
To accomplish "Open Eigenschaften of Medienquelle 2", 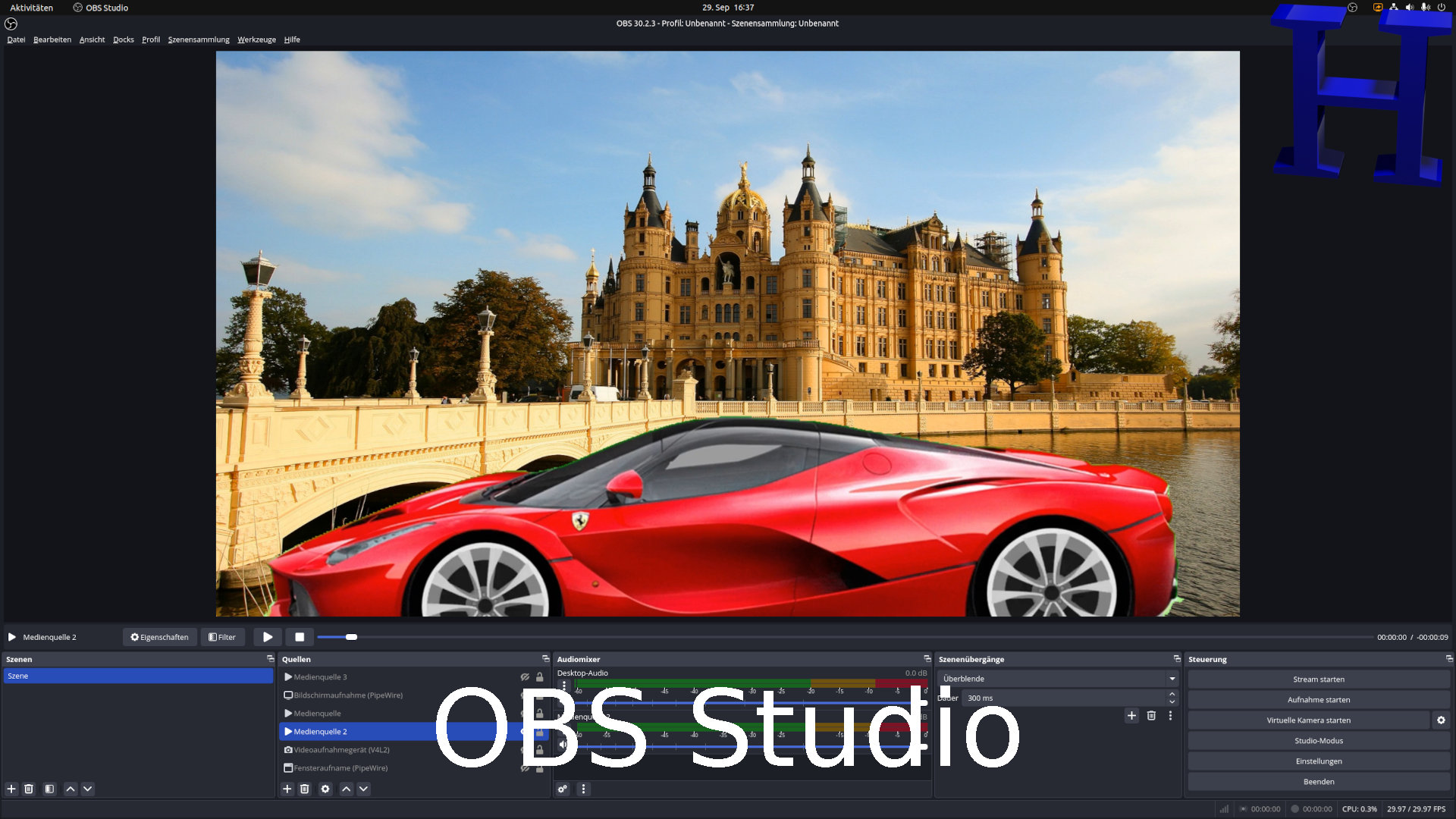I will (x=160, y=637).
